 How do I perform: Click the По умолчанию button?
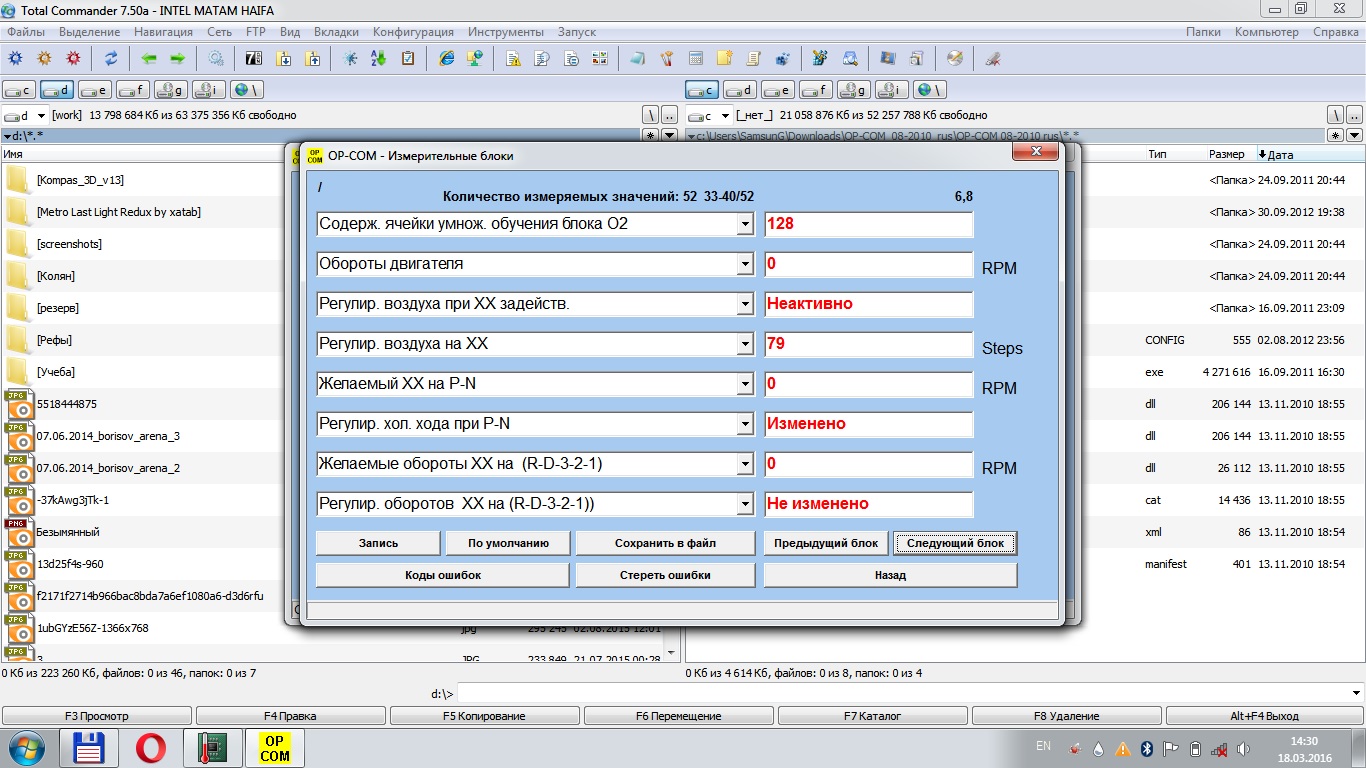509,543
